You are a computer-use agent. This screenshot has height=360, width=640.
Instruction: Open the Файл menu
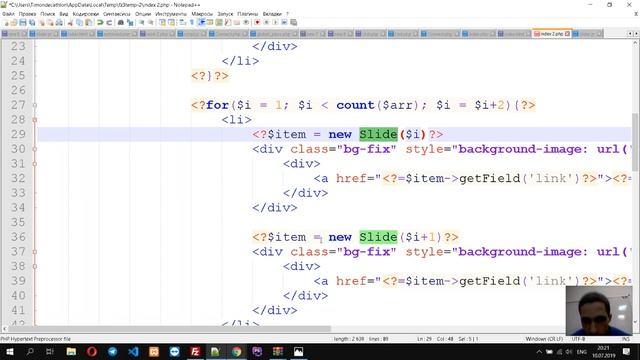(x=8, y=14)
